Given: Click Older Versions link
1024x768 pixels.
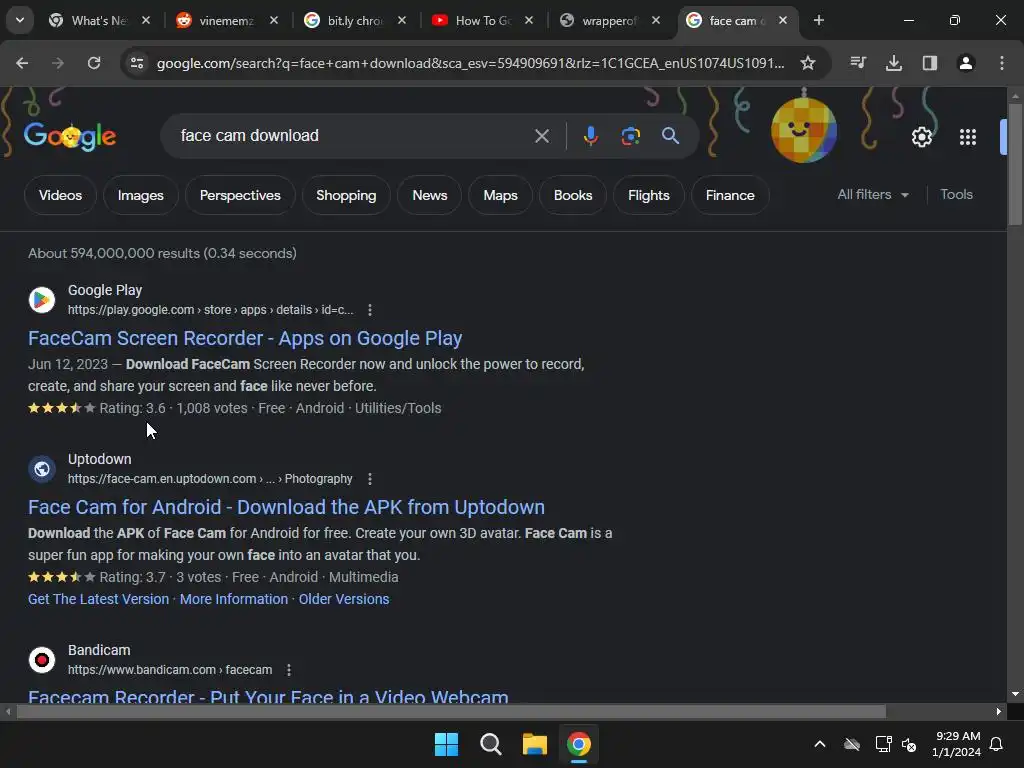Looking at the screenshot, I should coord(344,599).
